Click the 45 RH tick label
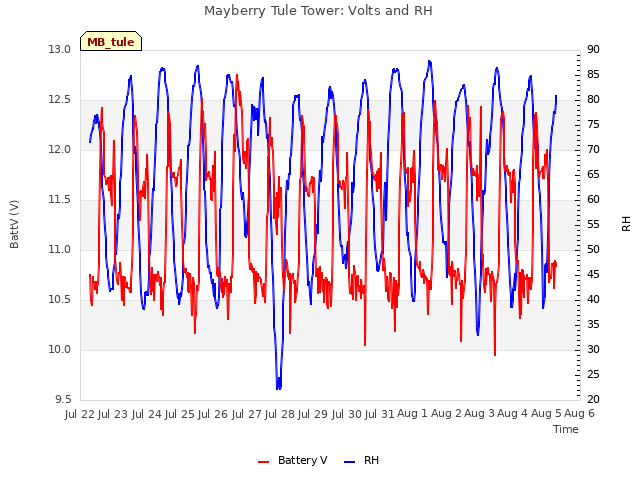This screenshot has width=640, height=480. pos(593,274)
